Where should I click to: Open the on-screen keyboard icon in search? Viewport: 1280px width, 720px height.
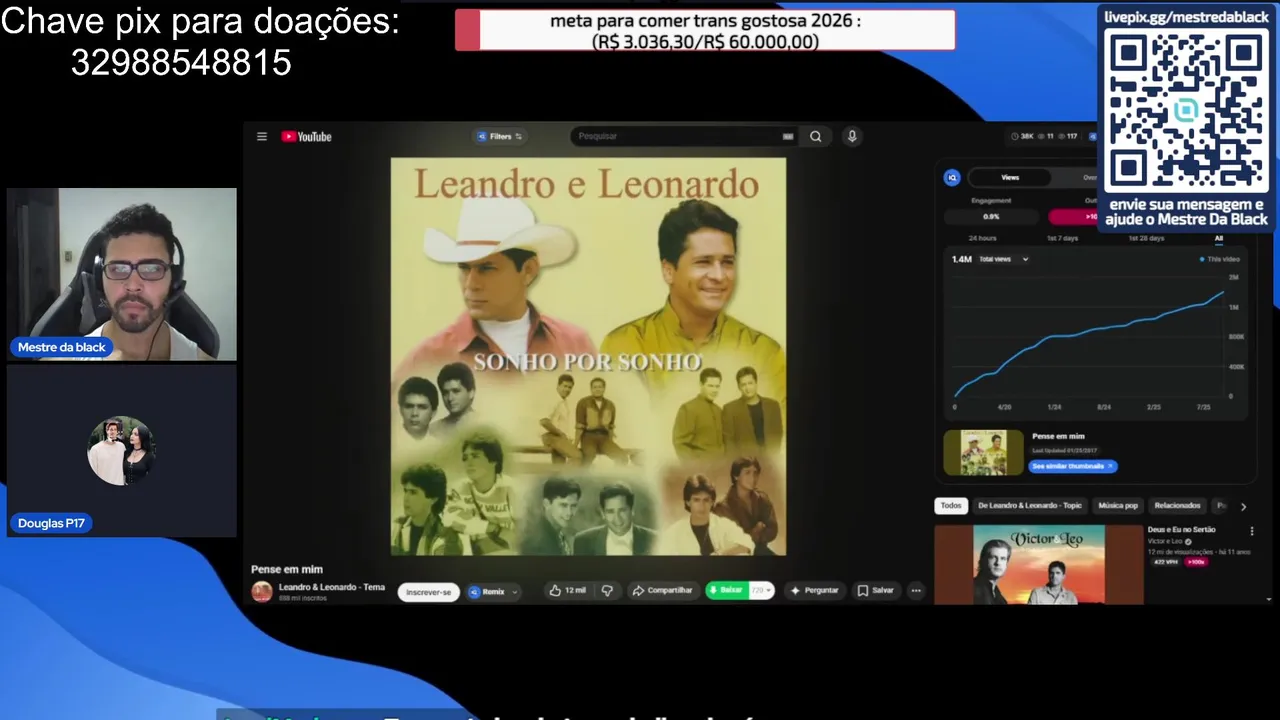click(788, 137)
